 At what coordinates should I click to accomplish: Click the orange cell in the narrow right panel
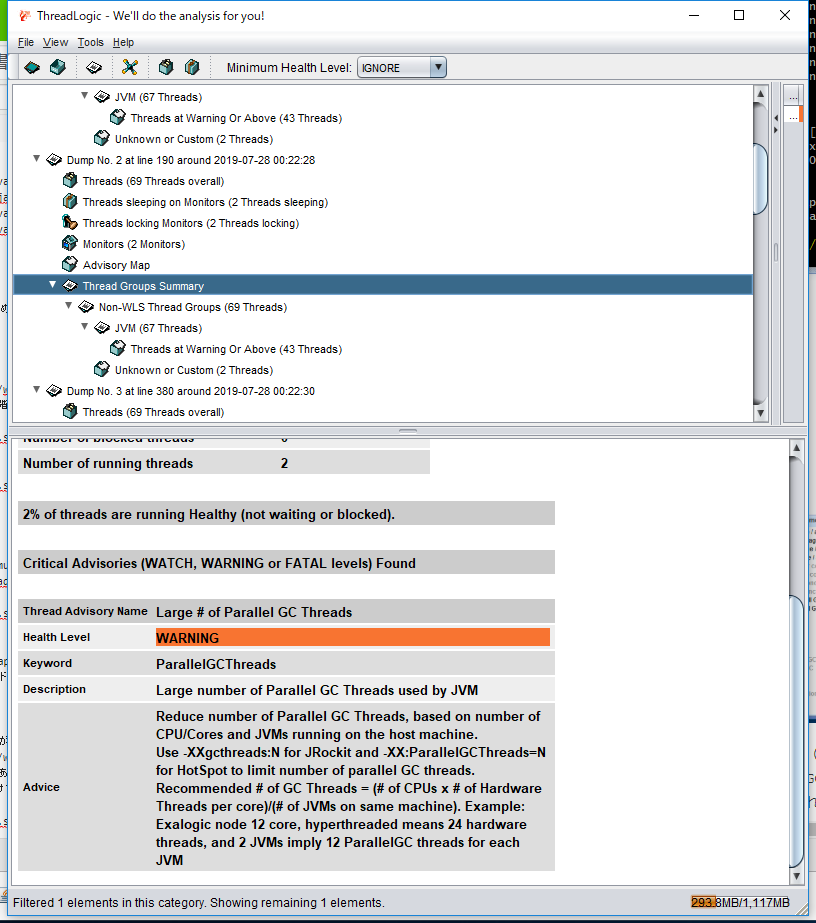tap(801, 115)
